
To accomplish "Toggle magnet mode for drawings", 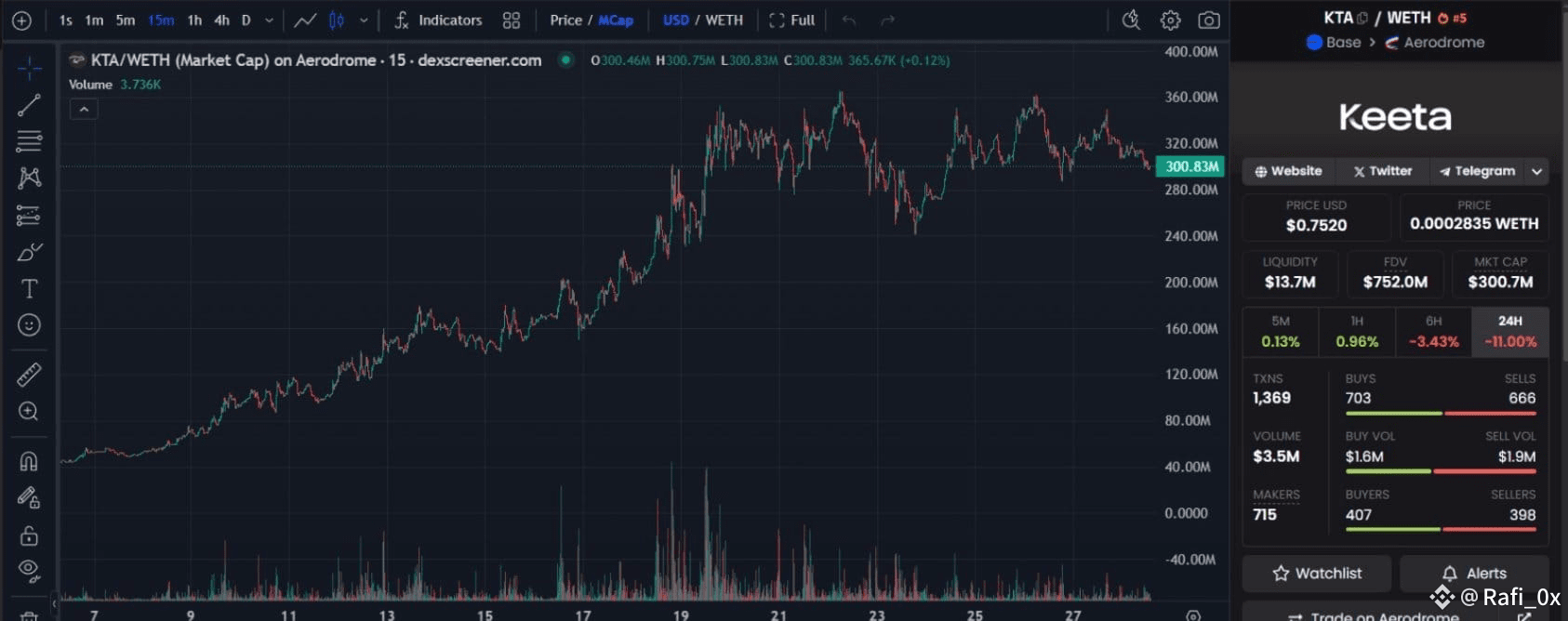I will (x=29, y=461).
